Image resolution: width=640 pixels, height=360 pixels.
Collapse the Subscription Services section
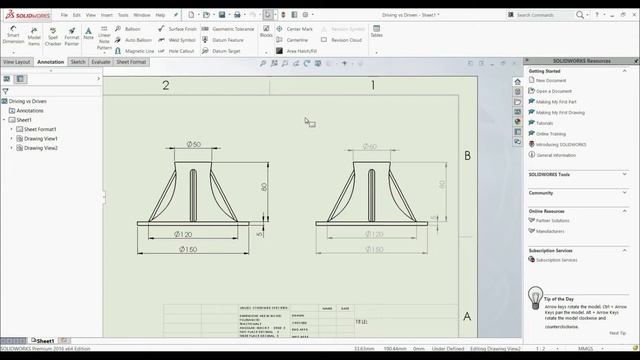(x=624, y=250)
